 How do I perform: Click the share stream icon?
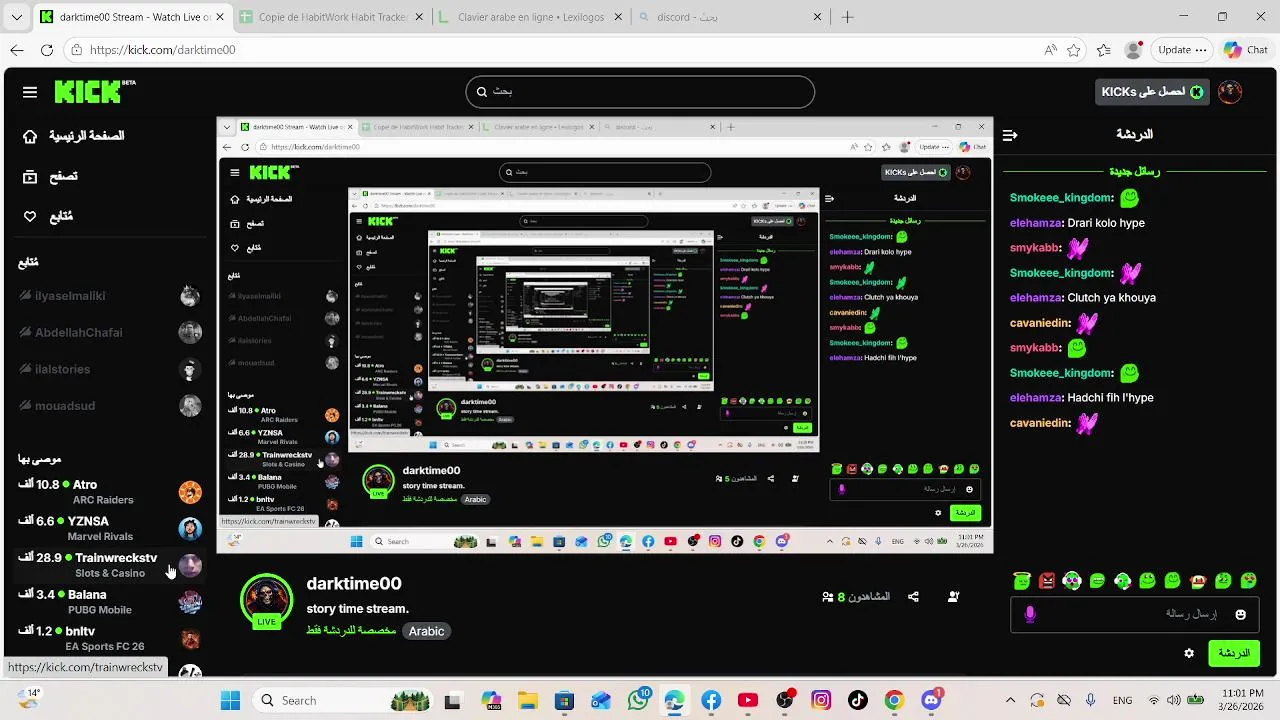click(913, 597)
